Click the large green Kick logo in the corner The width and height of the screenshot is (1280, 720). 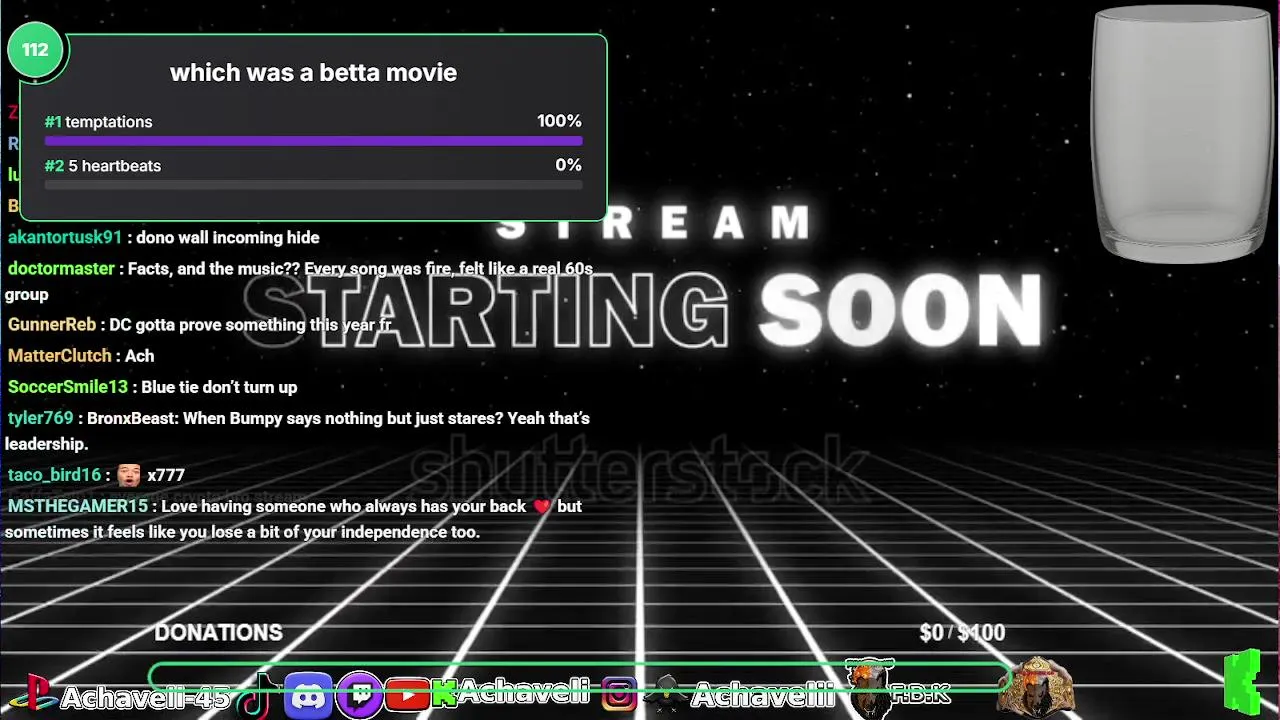[x=1243, y=683]
